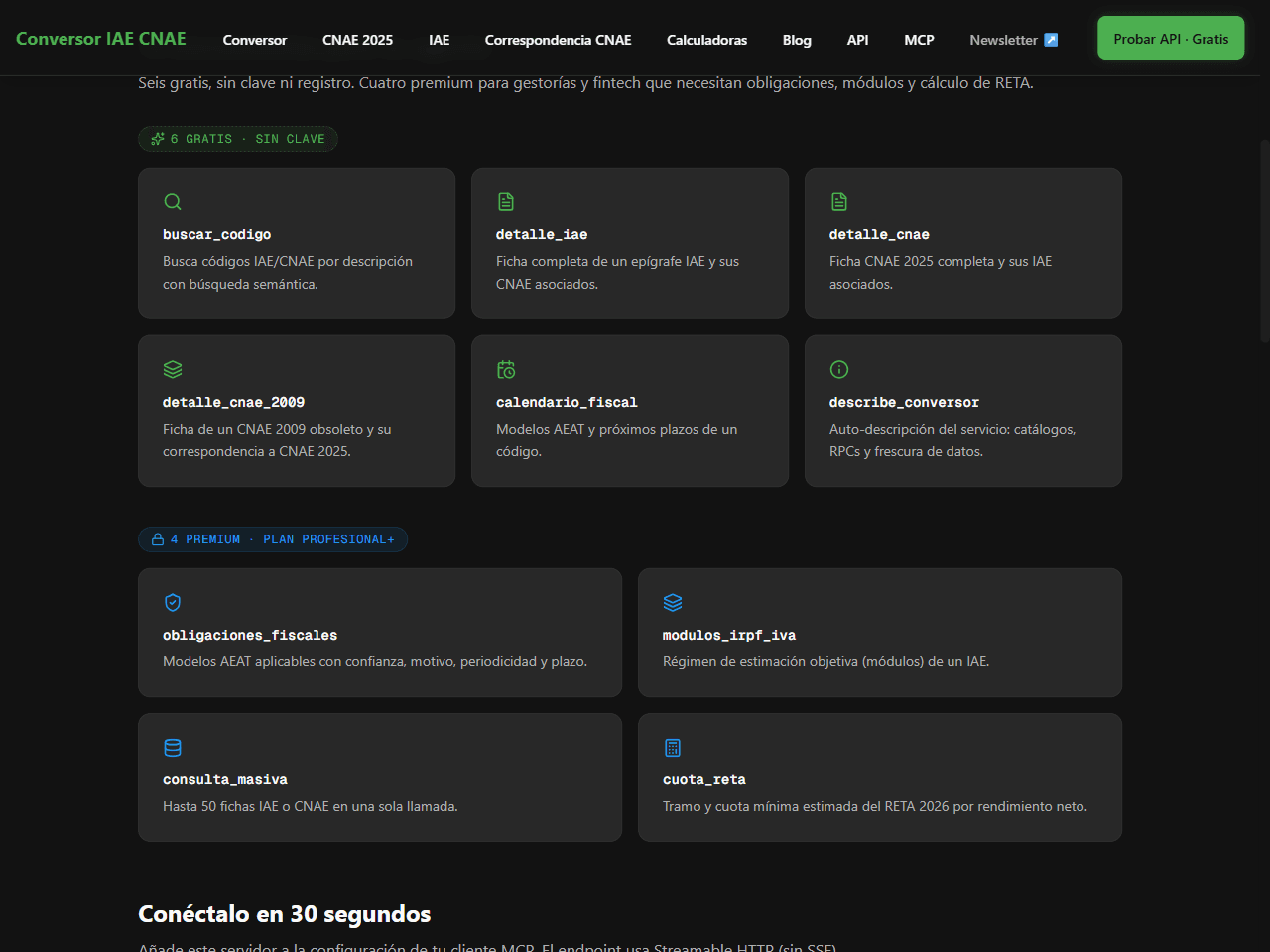Open the Calculadoras navigation item
1270x952 pixels.
coord(706,40)
